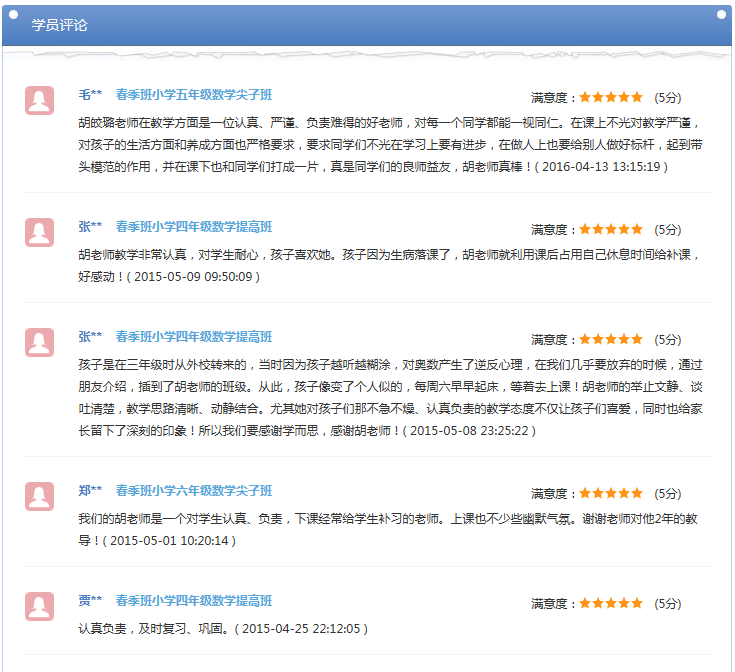Click the timestamp 2016-04-13 13:15:19

(x=601, y=166)
